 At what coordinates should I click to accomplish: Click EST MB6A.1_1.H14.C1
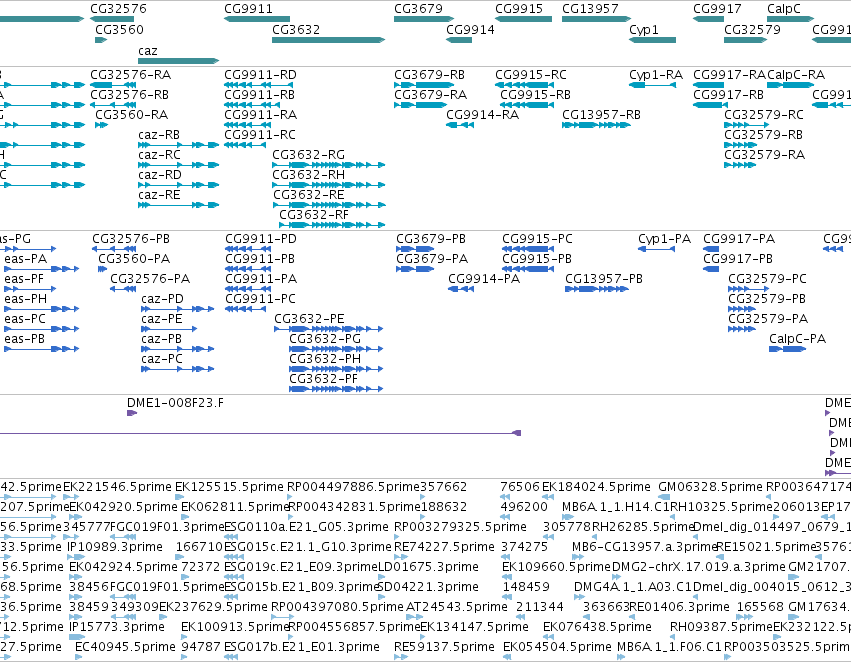pyautogui.click(x=616, y=507)
